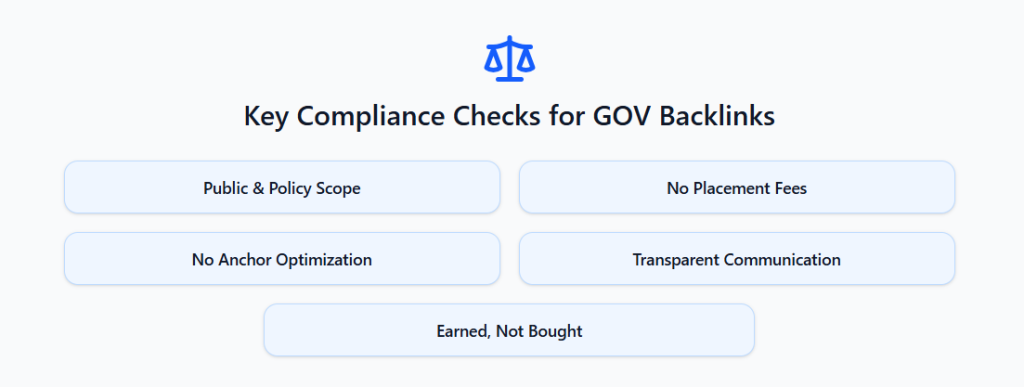The width and height of the screenshot is (1024, 387).
Task: Click the word Checks in the title
Action: click(x=496, y=116)
